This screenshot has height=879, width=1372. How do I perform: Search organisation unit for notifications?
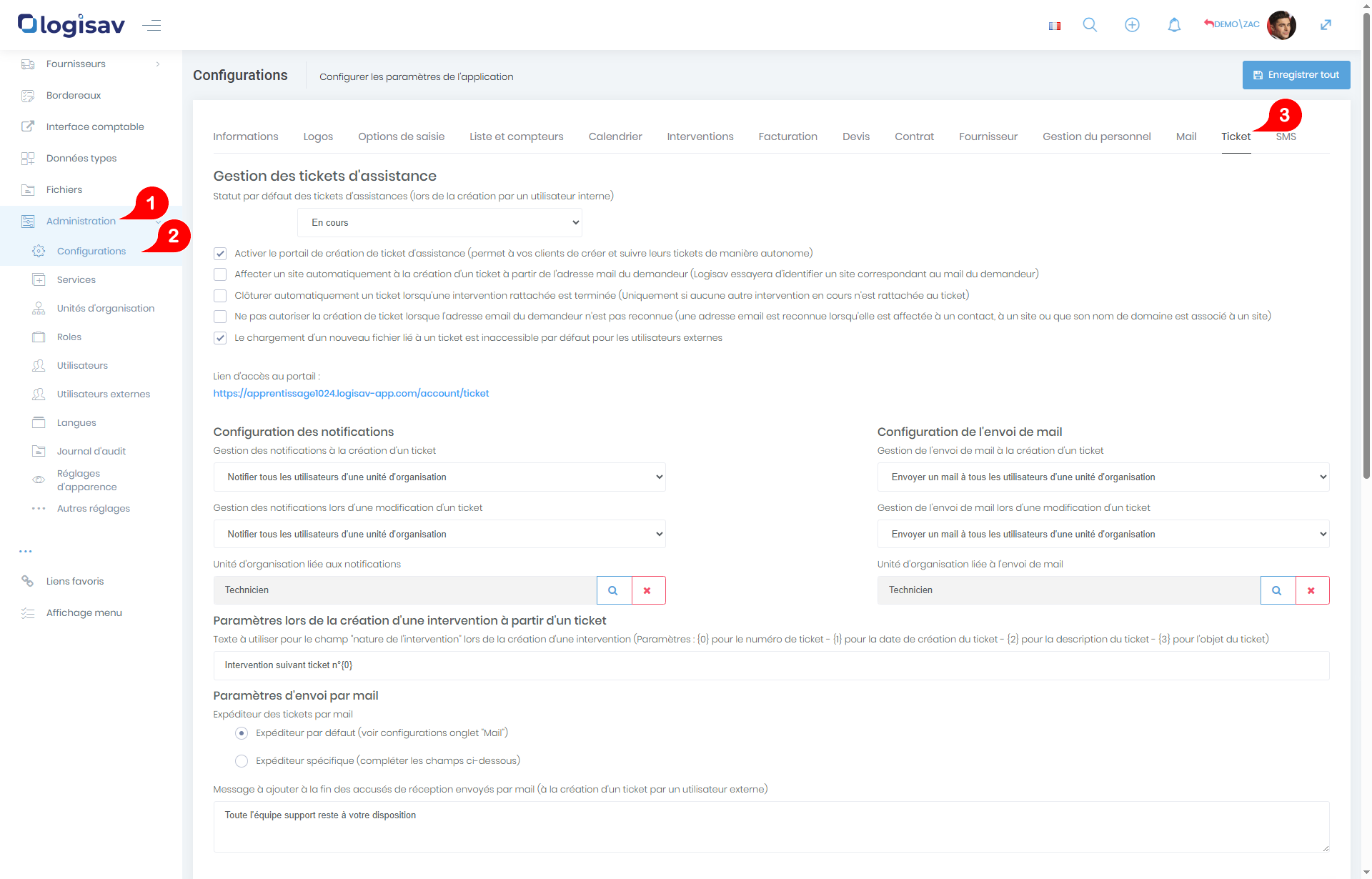[x=614, y=590]
